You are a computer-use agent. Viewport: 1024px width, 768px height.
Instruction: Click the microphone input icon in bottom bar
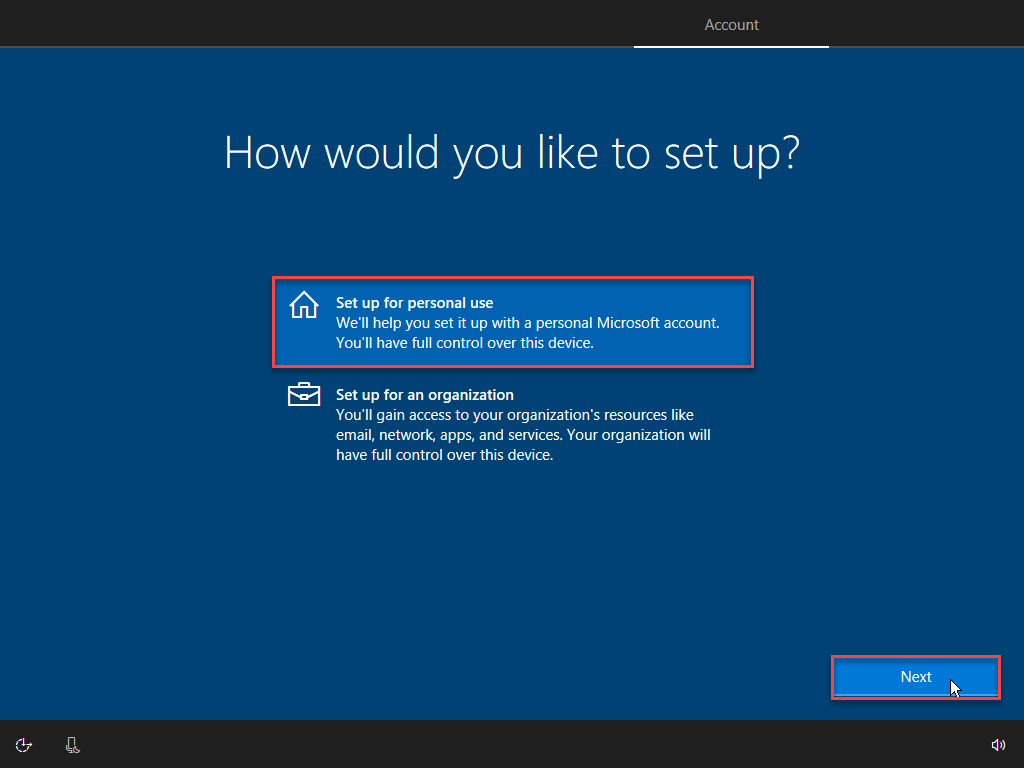(71, 745)
